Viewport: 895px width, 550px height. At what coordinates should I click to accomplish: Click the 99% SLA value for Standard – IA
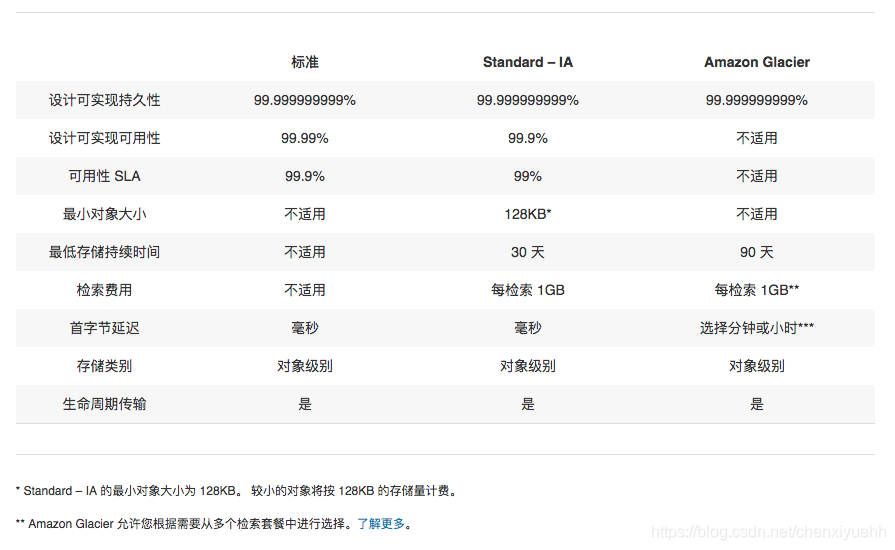point(527,176)
